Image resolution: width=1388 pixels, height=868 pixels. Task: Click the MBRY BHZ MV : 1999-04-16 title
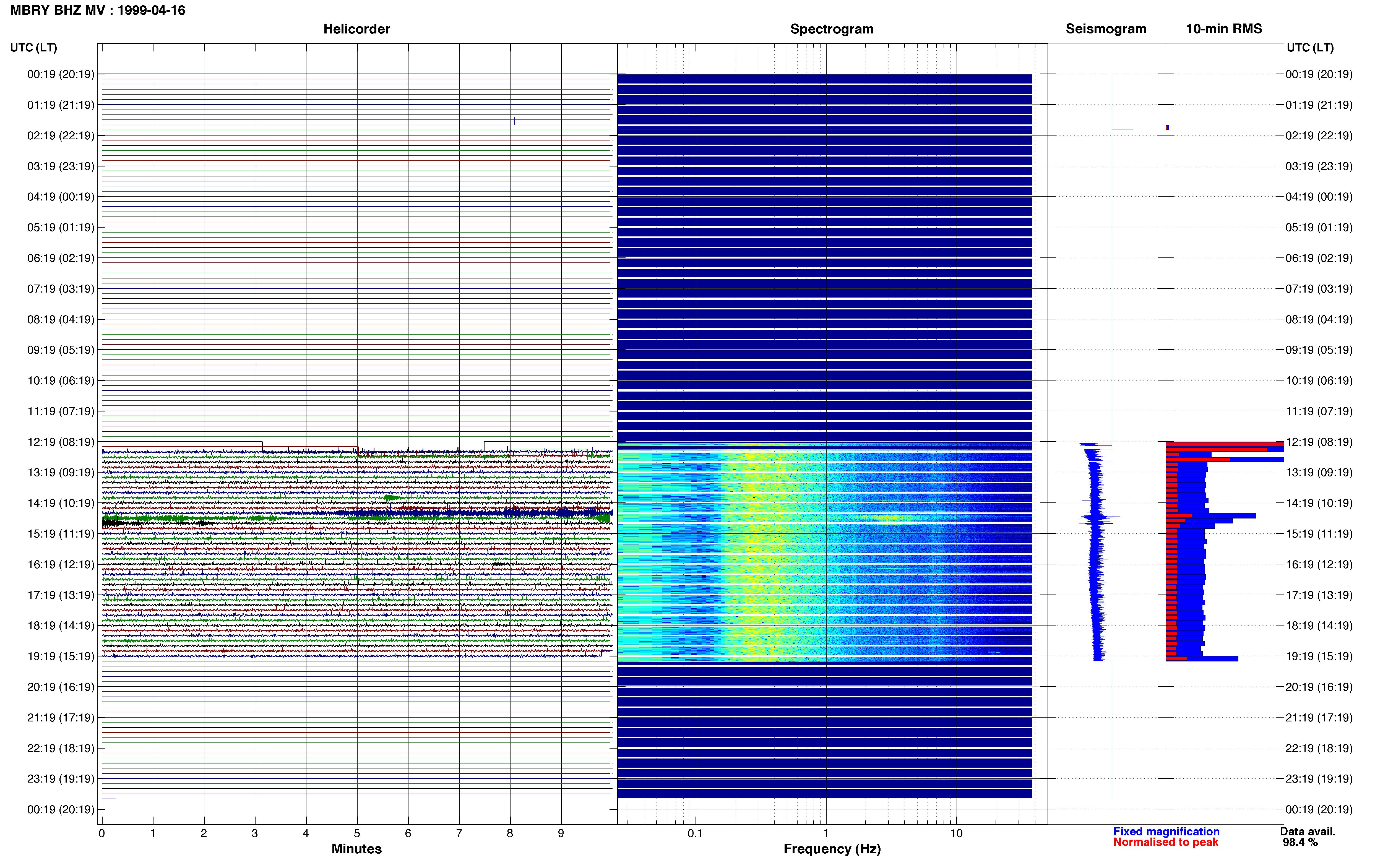click(x=98, y=10)
